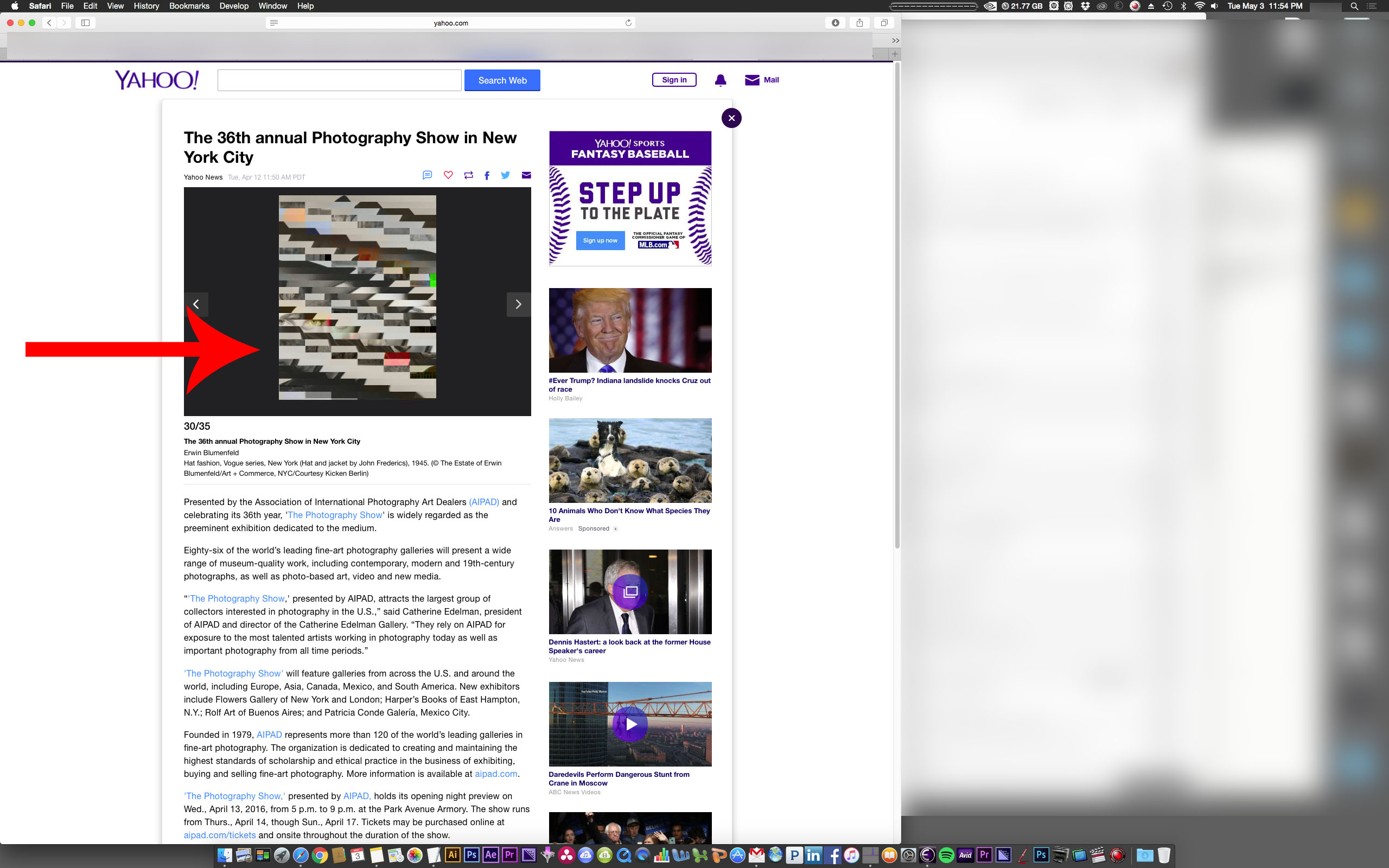Open the History menu

146,6
